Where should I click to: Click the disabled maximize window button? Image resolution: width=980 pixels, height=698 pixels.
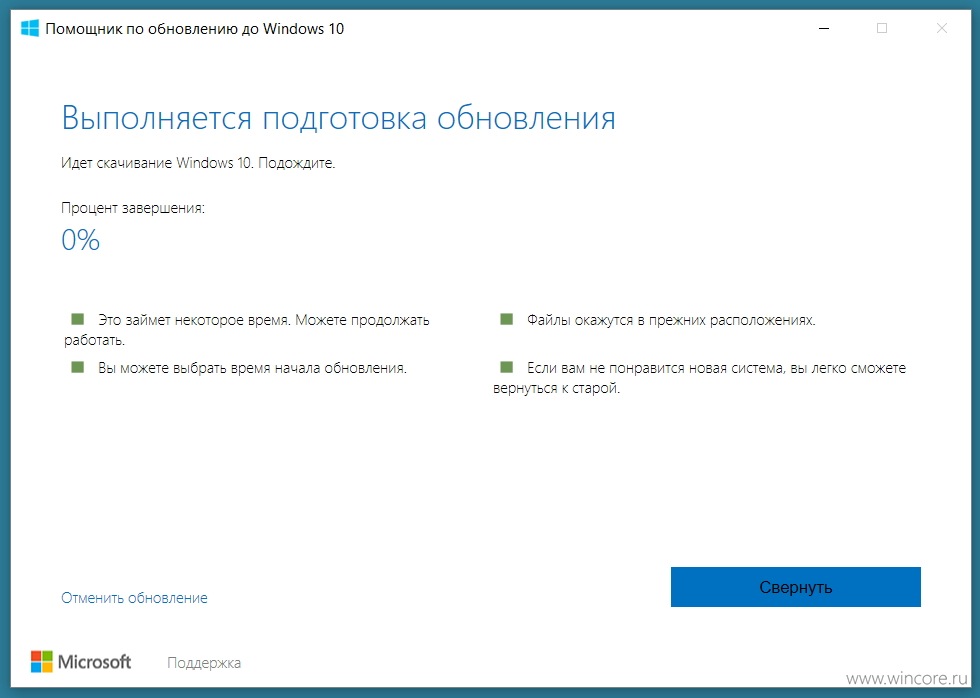pyautogui.click(x=882, y=28)
